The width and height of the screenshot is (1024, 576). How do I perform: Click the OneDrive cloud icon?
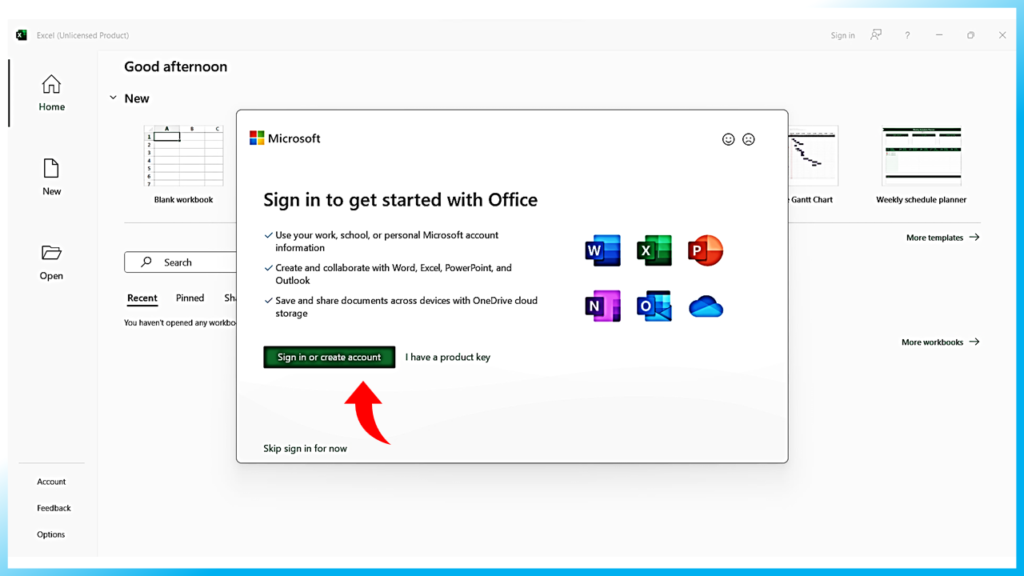[x=705, y=307]
